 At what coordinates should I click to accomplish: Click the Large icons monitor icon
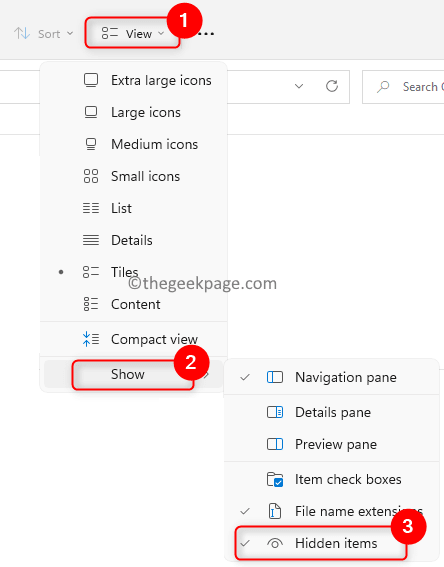point(91,112)
